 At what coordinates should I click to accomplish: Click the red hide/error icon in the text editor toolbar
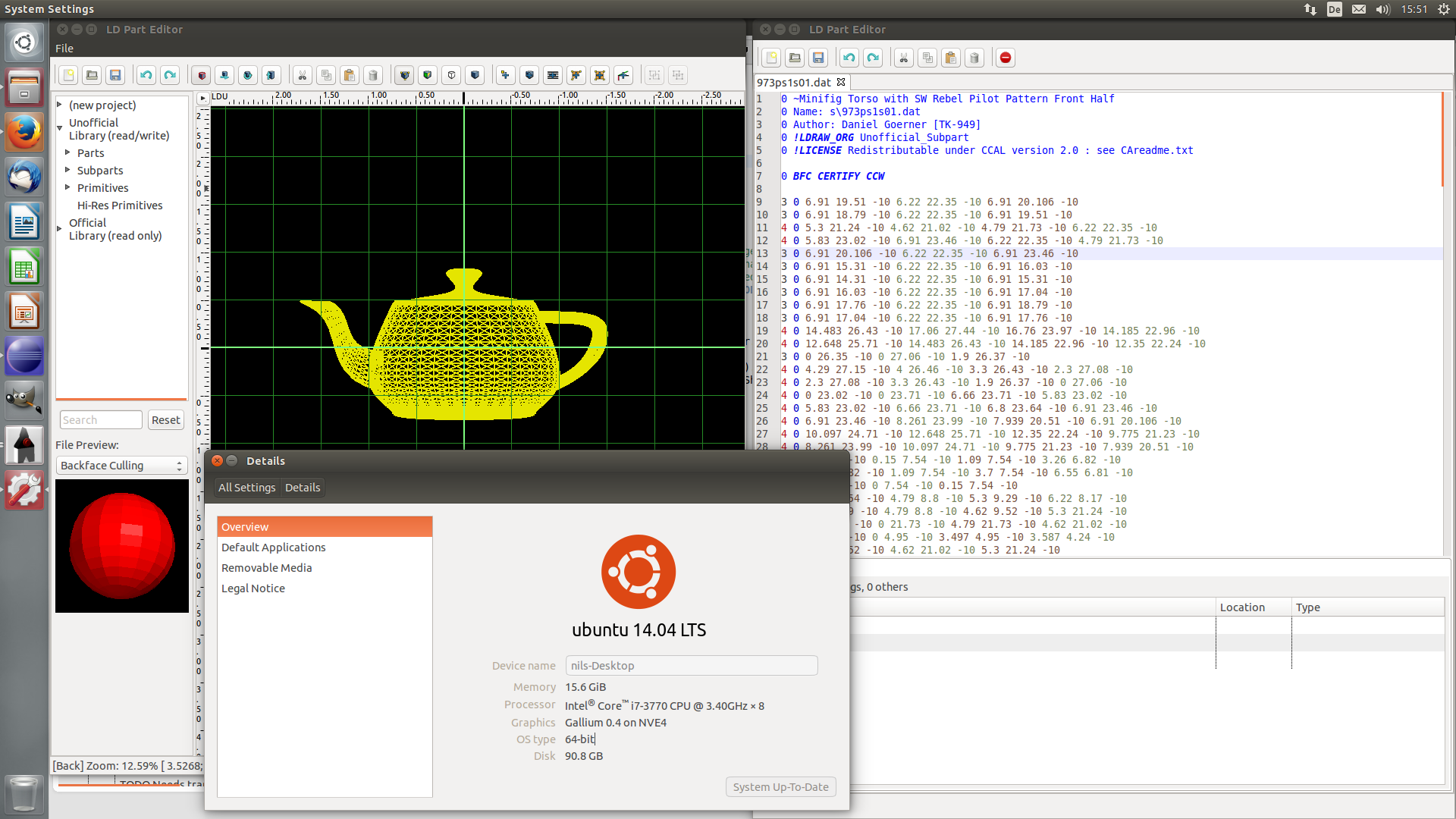(x=1005, y=58)
